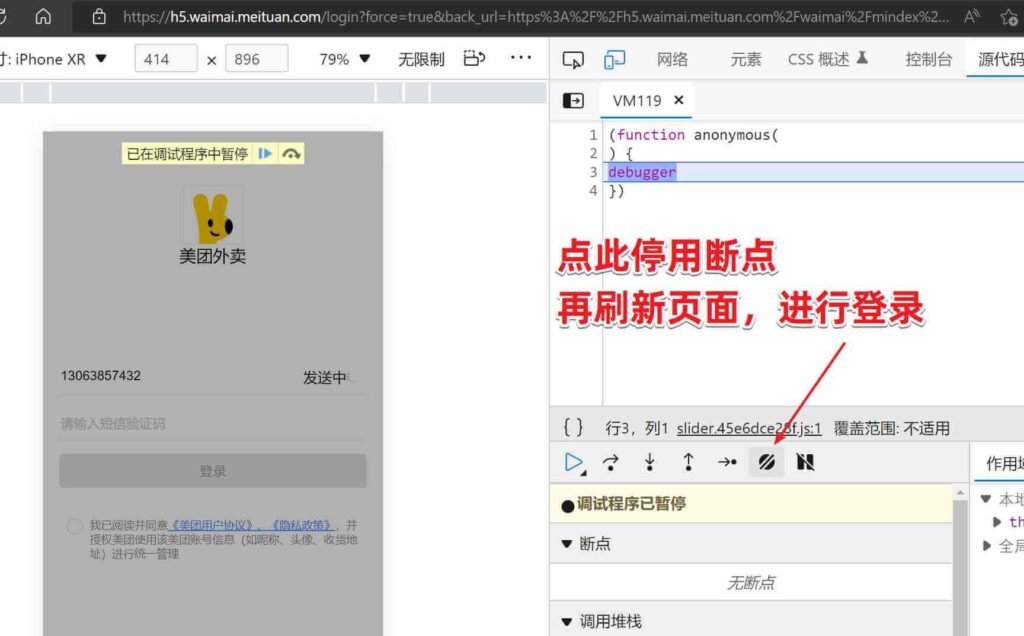Click the browser home icon
Viewport: 1024px width, 636px height.
43,16
